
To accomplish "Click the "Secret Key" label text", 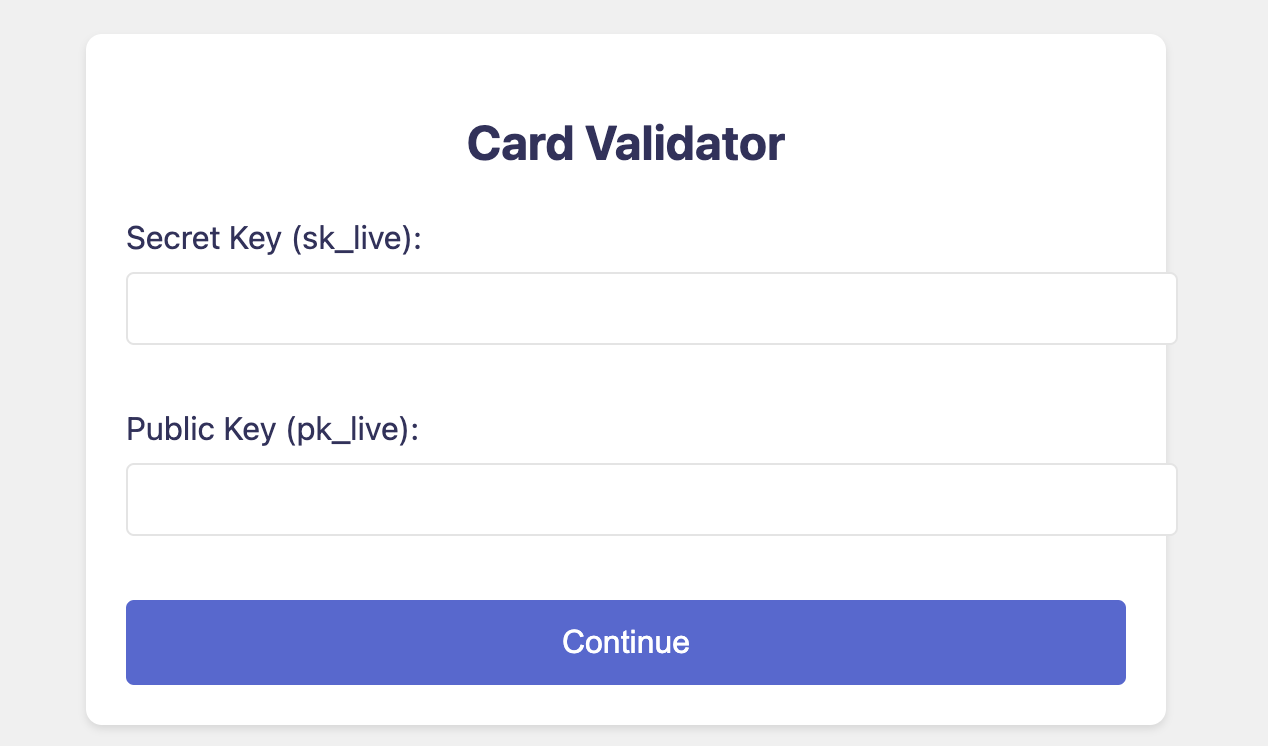I will pos(204,239).
